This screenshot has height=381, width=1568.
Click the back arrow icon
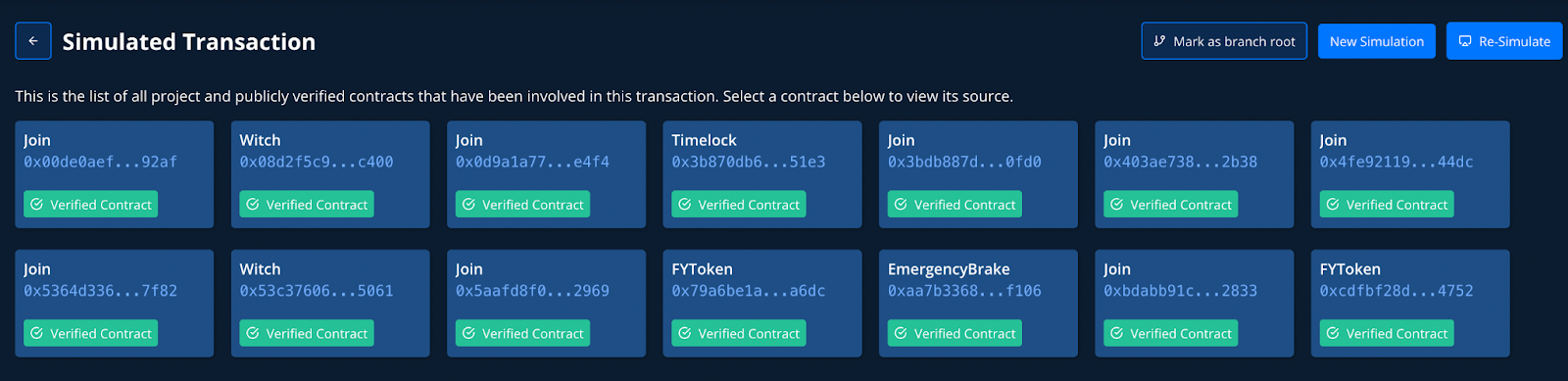(33, 41)
